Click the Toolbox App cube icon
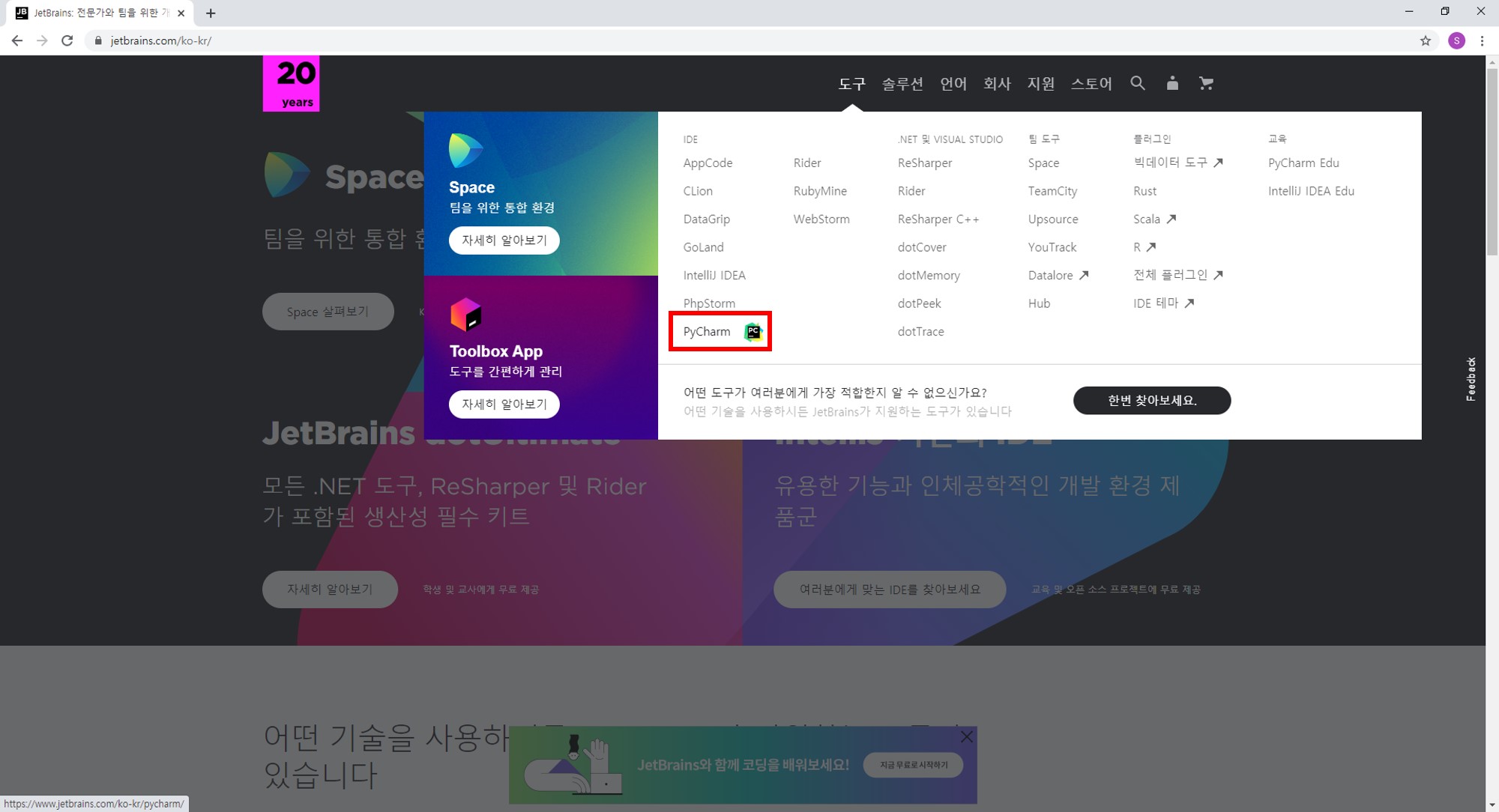The height and width of the screenshot is (812, 1499). pyautogui.click(x=465, y=315)
